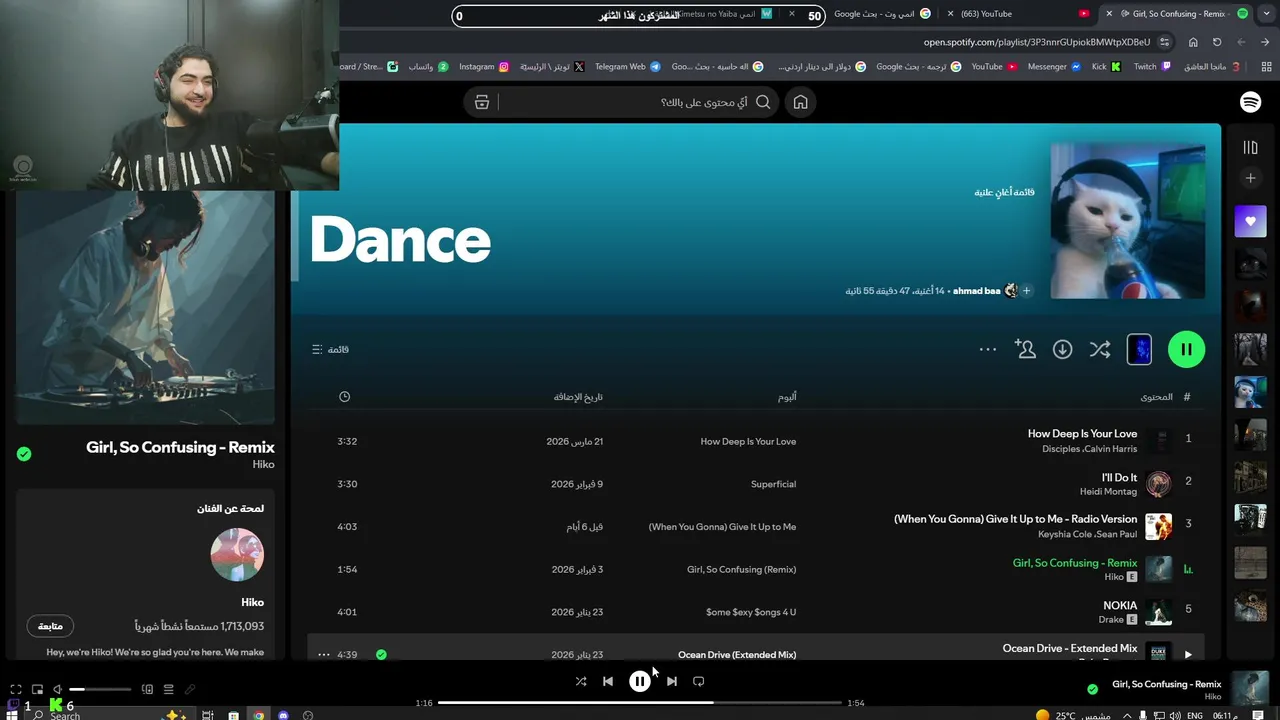The image size is (1280, 720).
Task: Go to Spotify home icon
Action: 800,102
